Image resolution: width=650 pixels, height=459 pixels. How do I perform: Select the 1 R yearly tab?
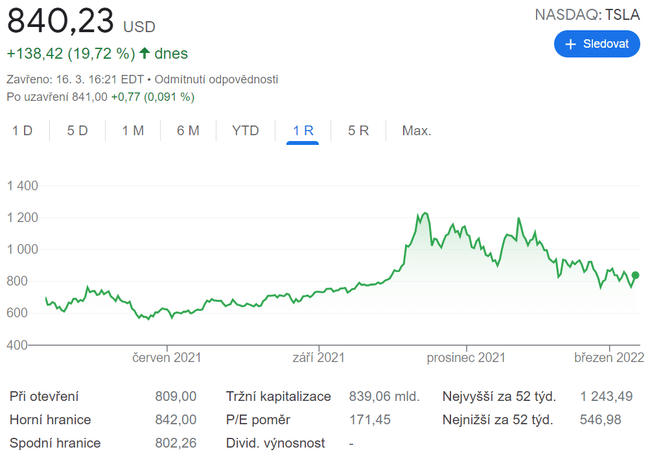point(303,131)
